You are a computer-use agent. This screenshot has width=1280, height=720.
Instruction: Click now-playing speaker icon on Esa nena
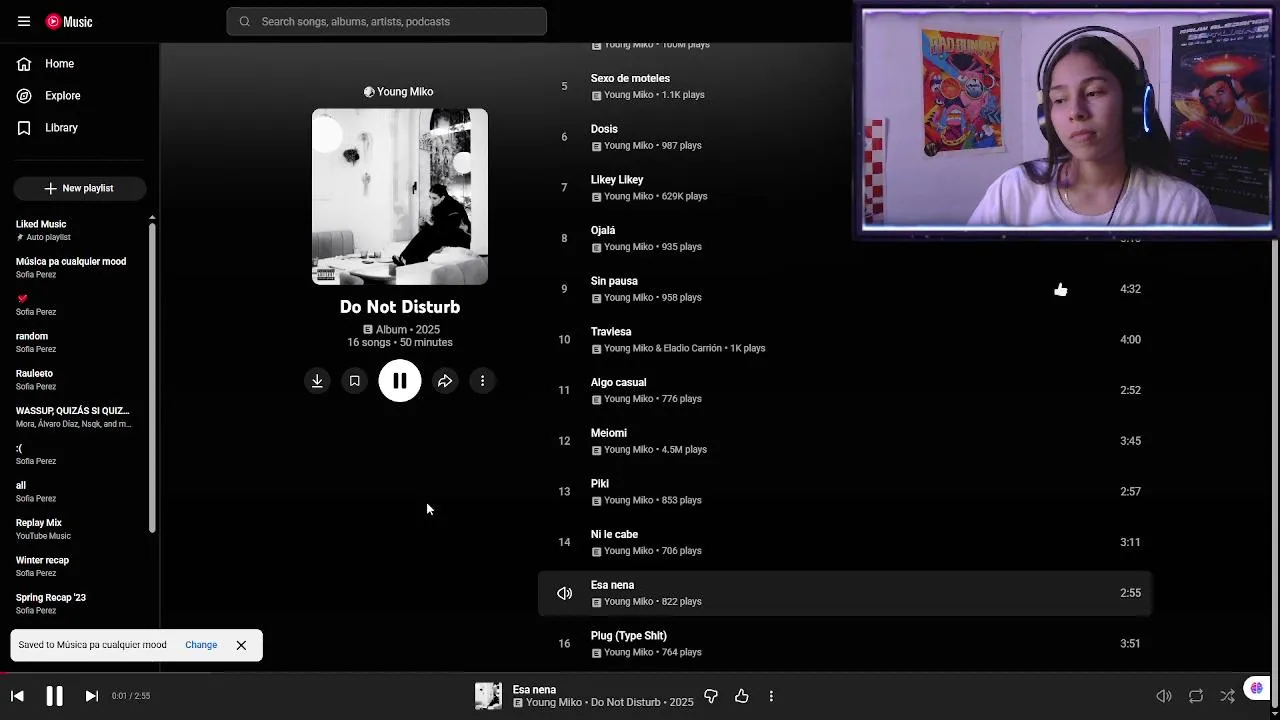[x=564, y=593]
